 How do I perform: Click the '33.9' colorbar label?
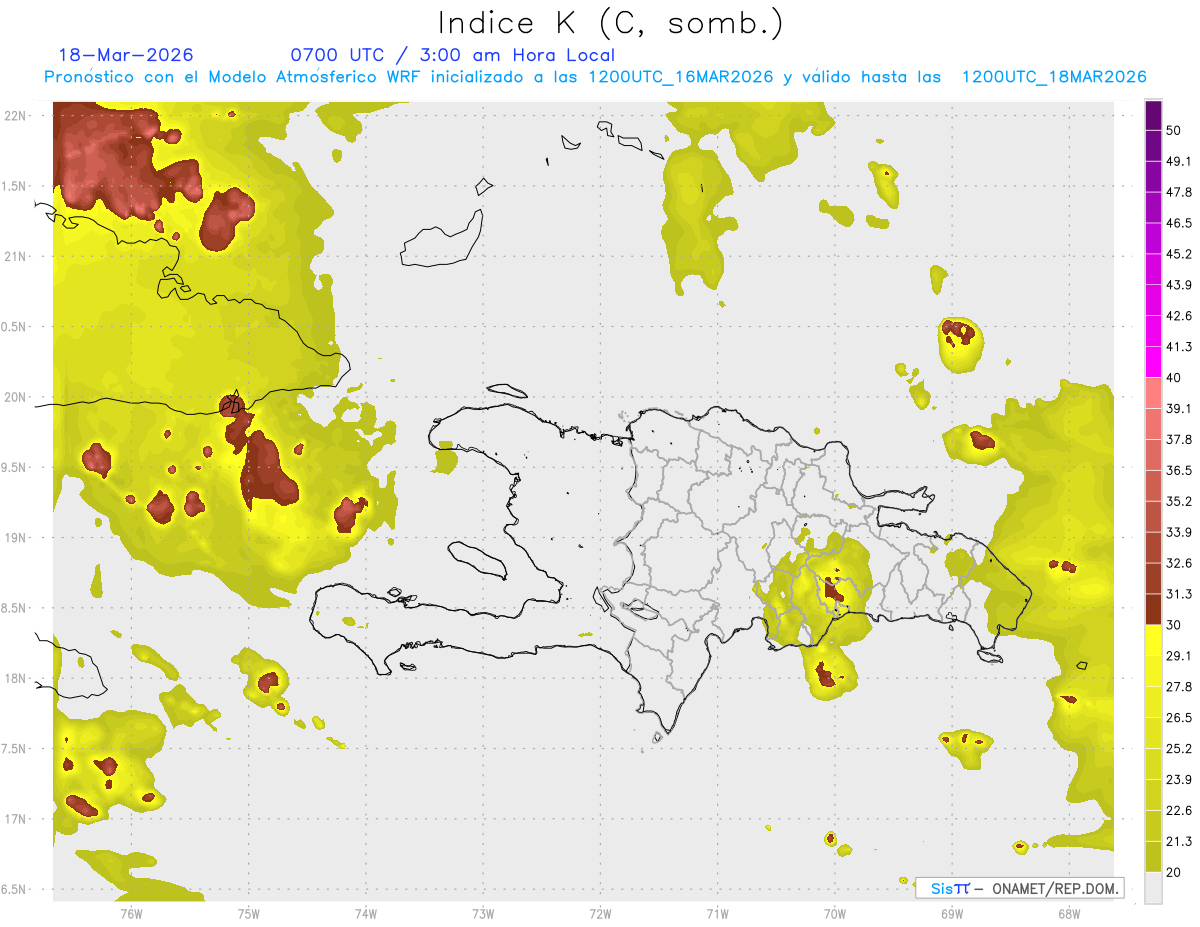pos(1179,532)
